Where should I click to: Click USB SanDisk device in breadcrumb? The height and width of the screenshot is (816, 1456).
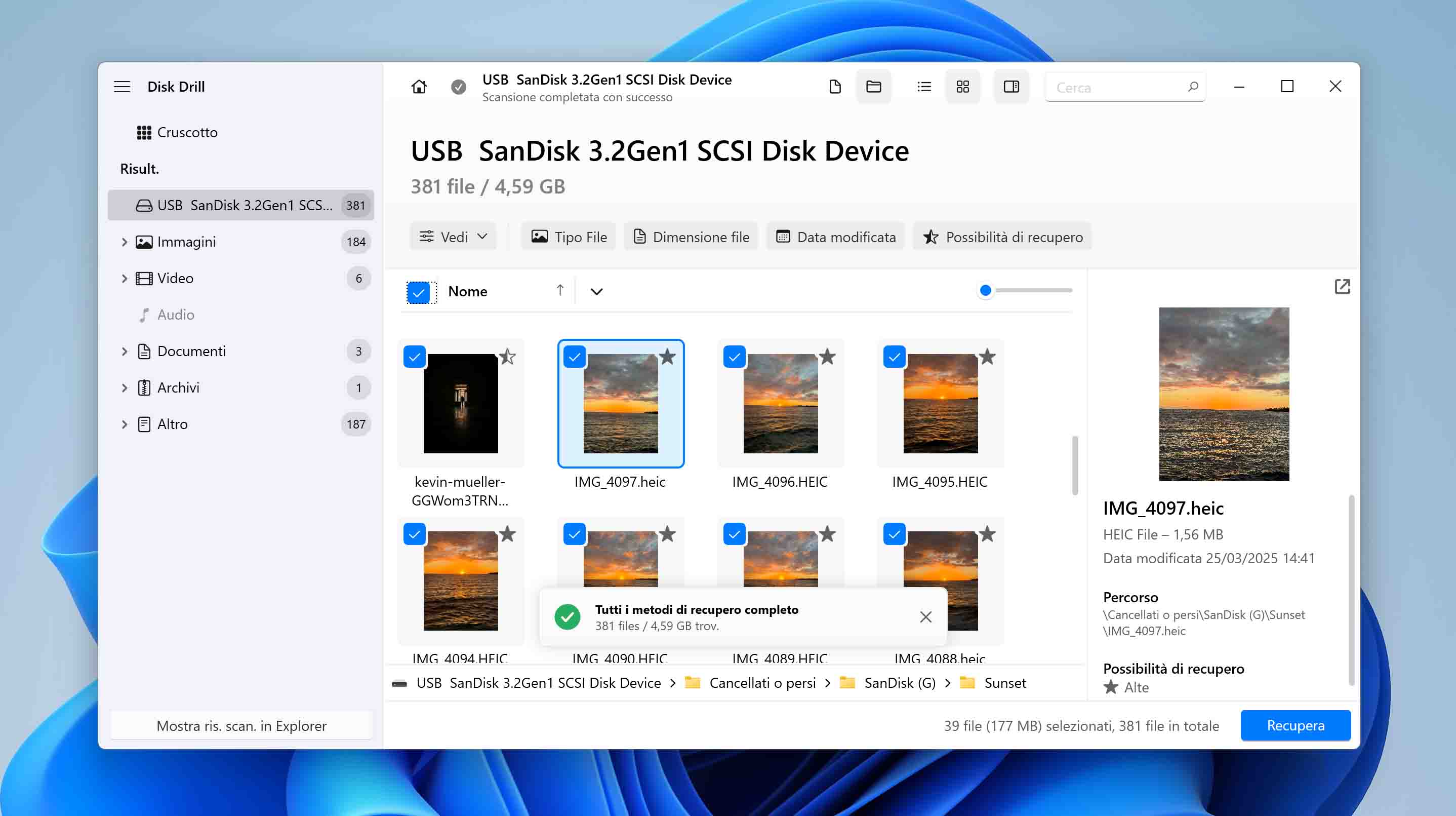click(539, 683)
